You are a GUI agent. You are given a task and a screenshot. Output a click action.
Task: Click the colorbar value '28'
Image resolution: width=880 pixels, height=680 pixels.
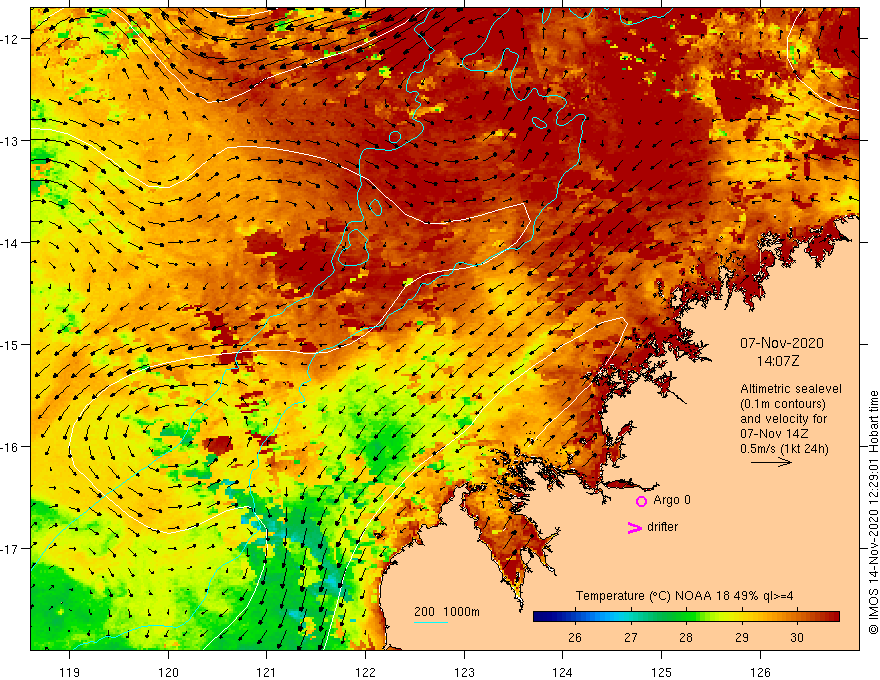pos(686,637)
